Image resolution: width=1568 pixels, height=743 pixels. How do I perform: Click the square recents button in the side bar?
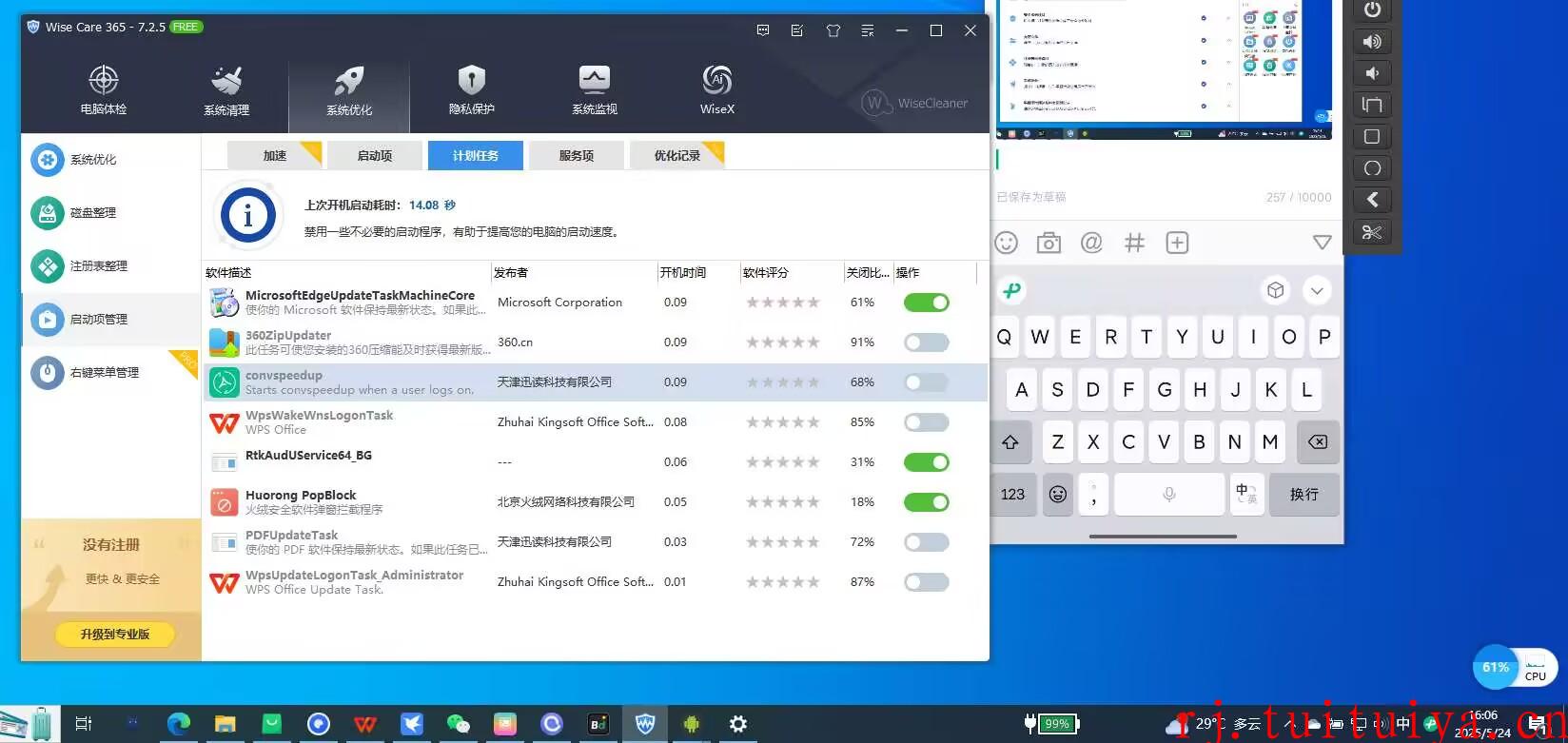point(1372,136)
